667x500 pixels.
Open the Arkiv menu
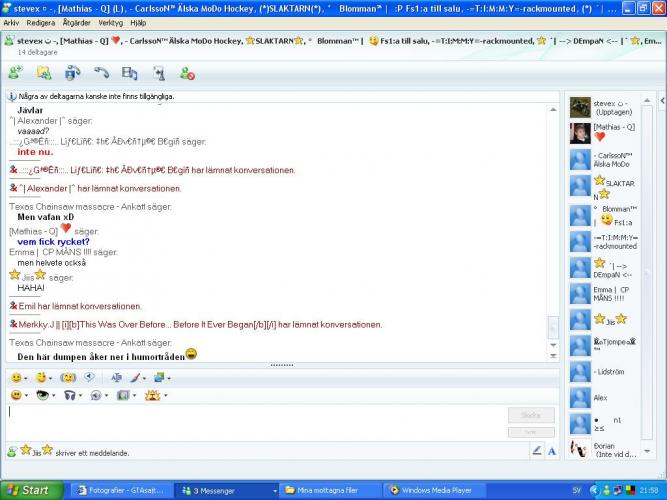tap(11, 22)
